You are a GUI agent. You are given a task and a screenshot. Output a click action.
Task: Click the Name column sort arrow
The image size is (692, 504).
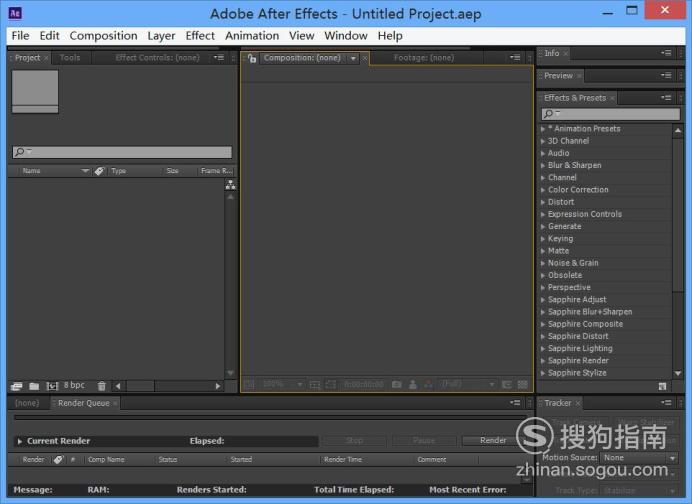(x=85, y=171)
